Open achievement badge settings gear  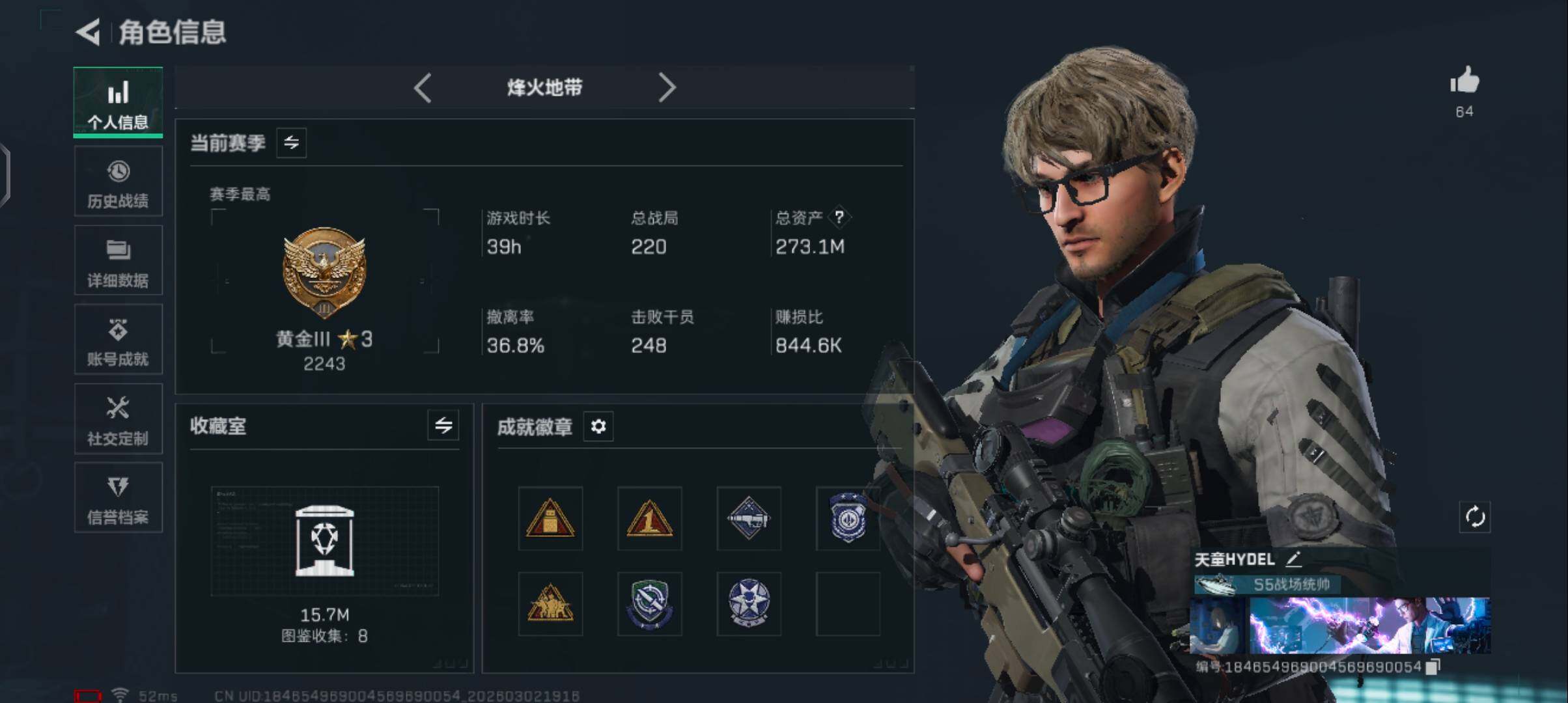[598, 426]
